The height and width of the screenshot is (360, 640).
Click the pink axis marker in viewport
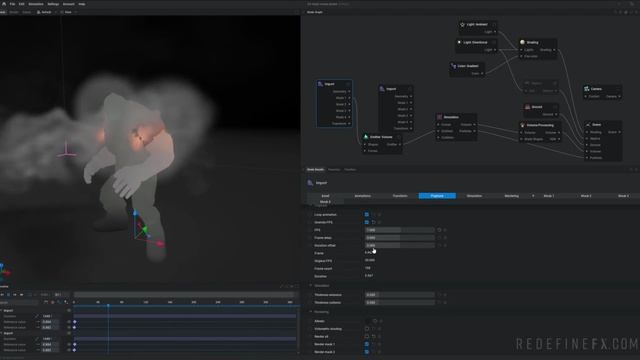[66, 150]
